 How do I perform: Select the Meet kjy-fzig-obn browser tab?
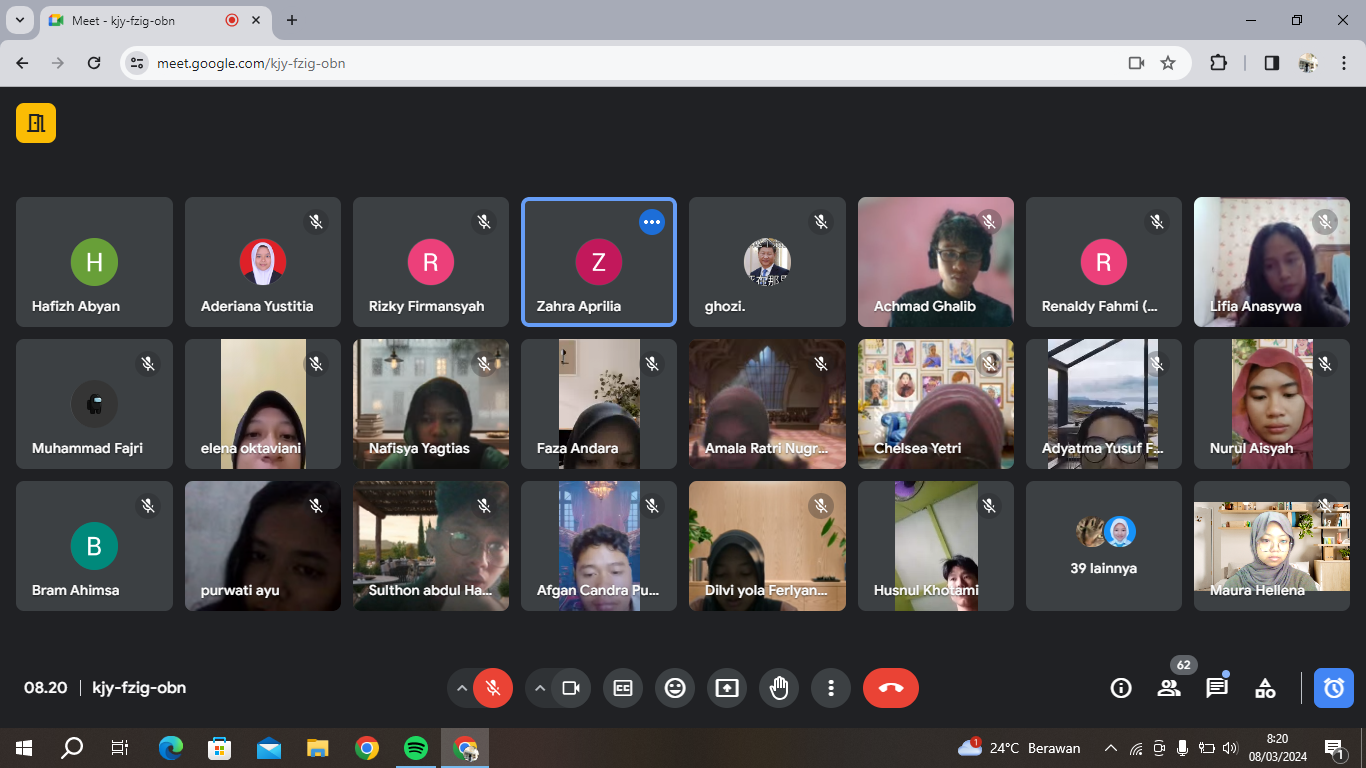(140, 20)
